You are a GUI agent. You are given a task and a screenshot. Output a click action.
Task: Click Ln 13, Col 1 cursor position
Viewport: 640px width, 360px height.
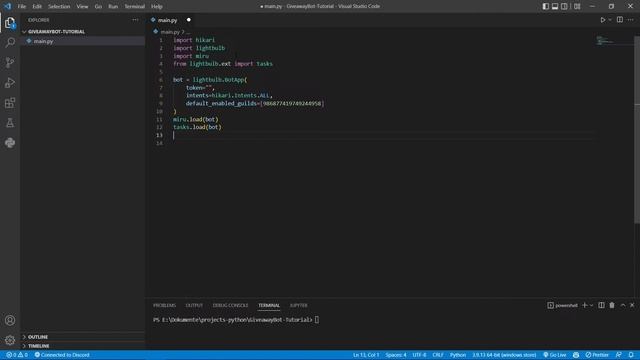(x=366, y=355)
